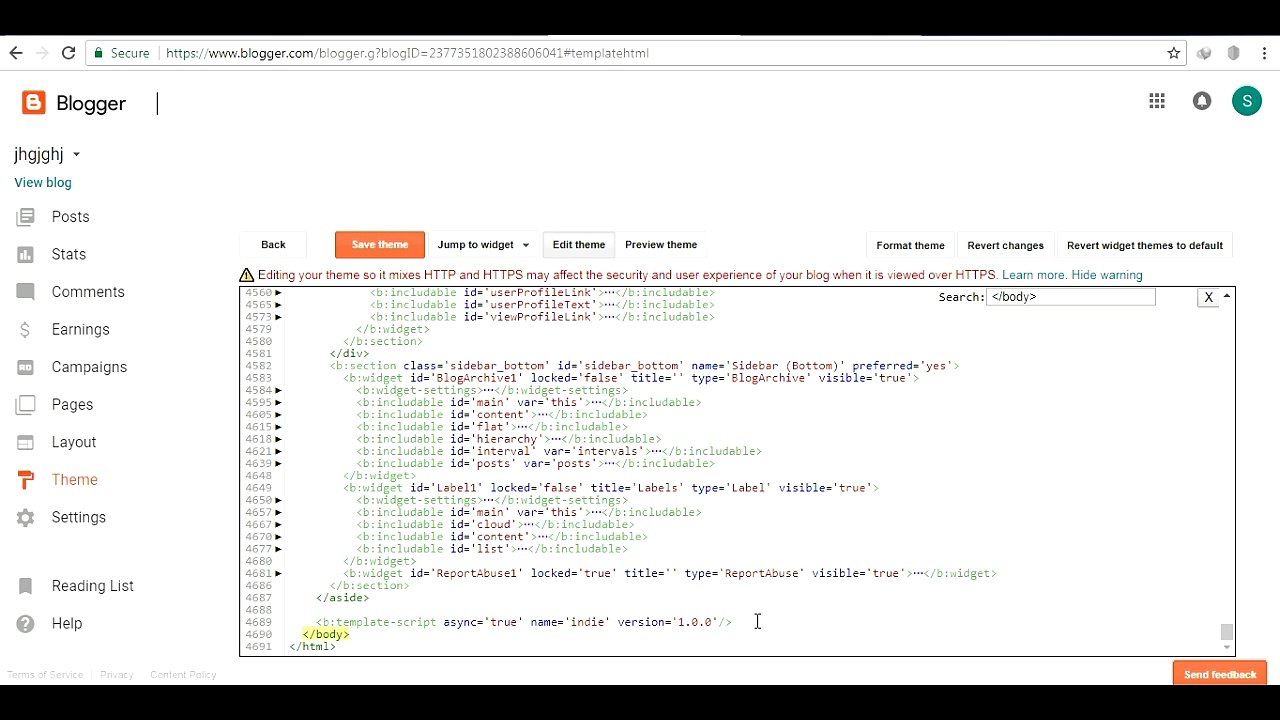
Task: Click the Earnings dollar icon
Action: coord(26,329)
